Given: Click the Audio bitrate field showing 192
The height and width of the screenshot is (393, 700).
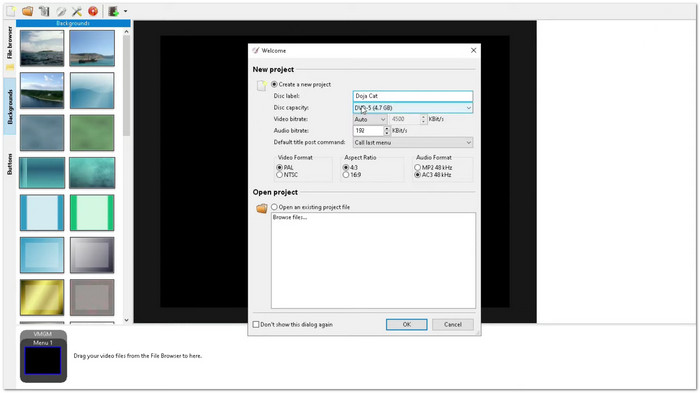Looking at the screenshot, I should [368, 131].
